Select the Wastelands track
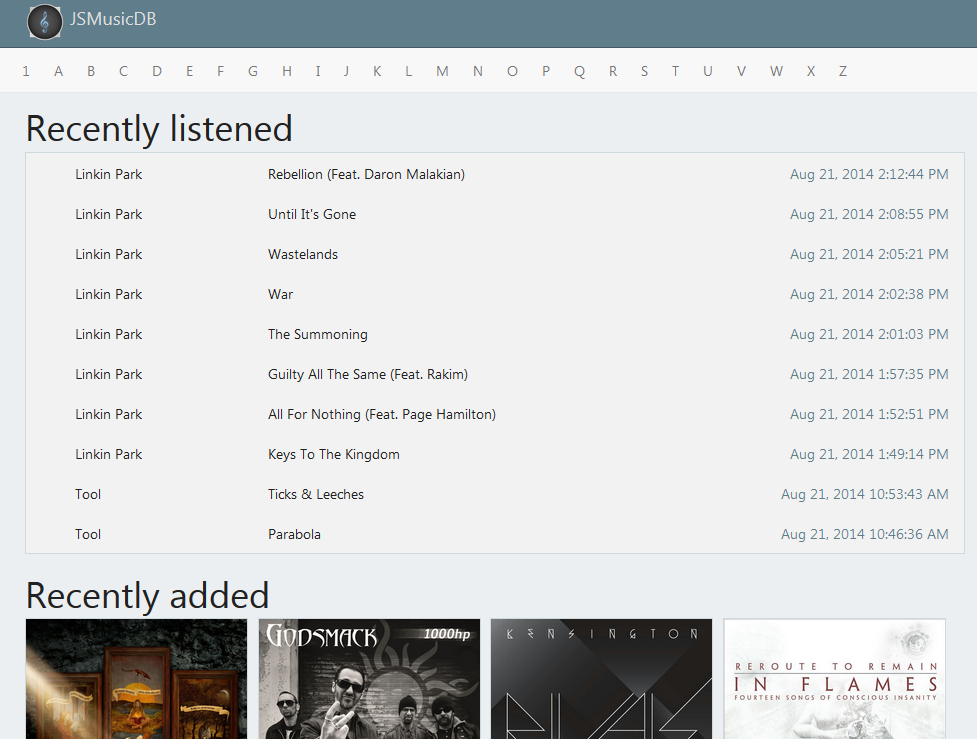Image resolution: width=977 pixels, height=739 pixels. pos(303,254)
